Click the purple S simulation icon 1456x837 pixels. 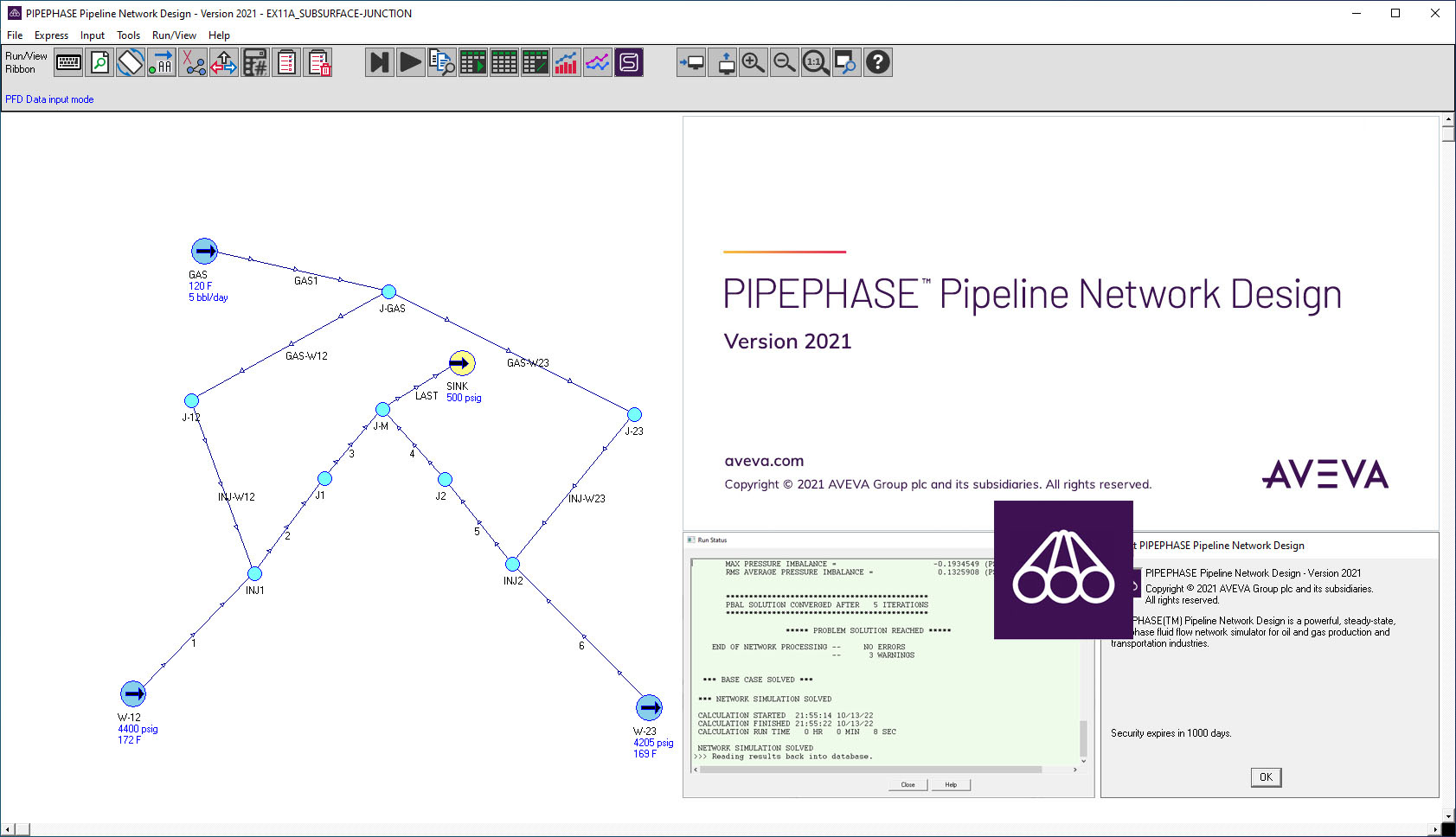pos(629,61)
